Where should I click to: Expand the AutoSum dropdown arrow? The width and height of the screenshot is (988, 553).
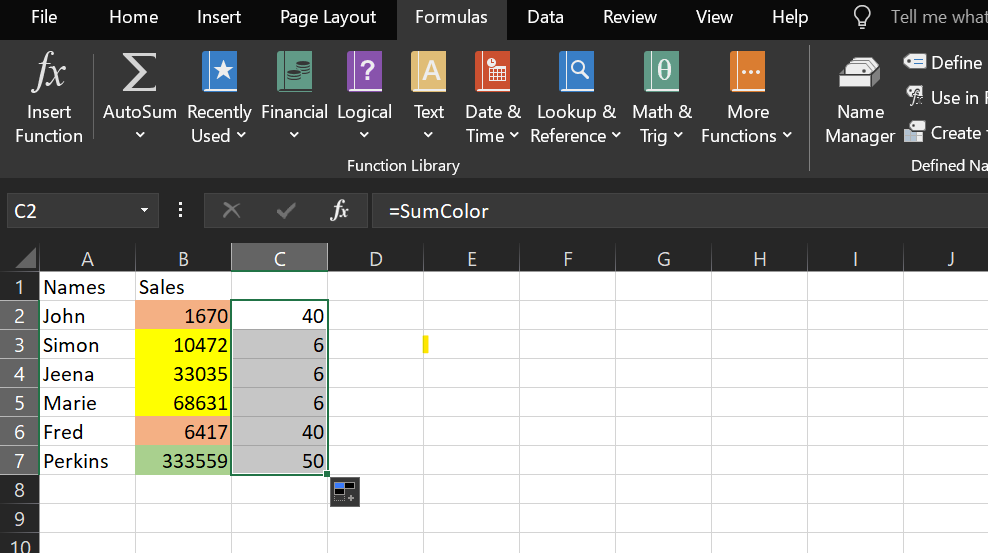pyautogui.click(x=140, y=135)
